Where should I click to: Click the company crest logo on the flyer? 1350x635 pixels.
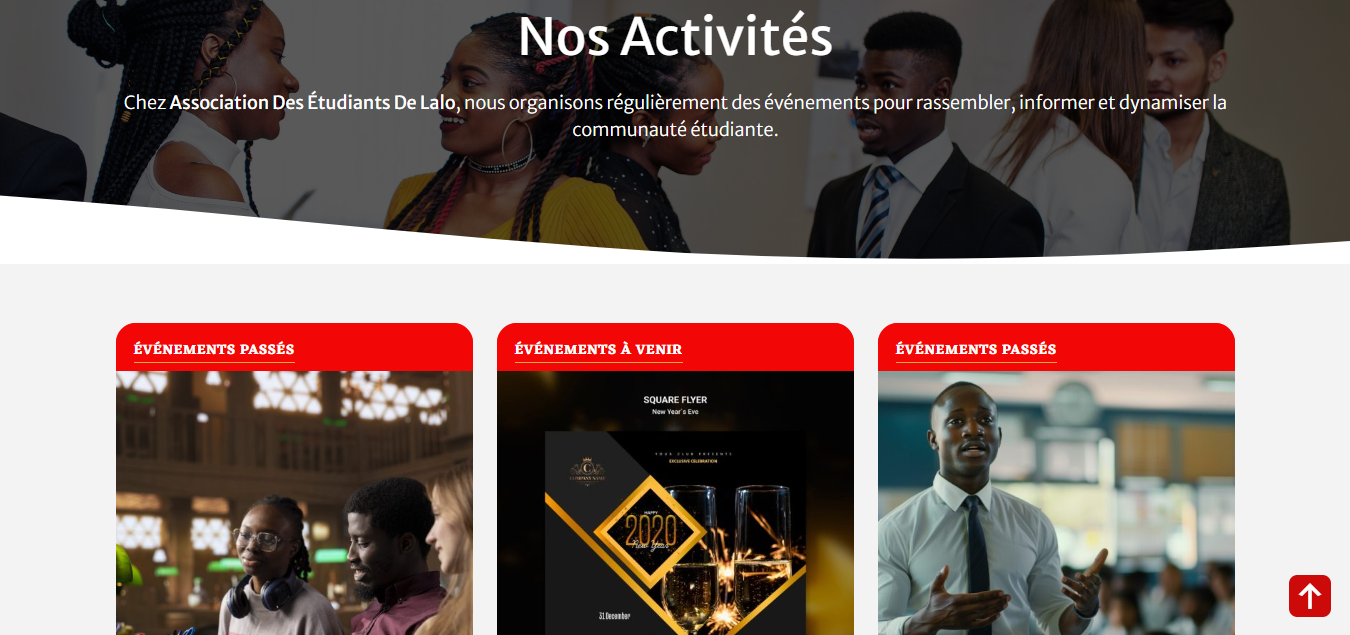pos(582,469)
